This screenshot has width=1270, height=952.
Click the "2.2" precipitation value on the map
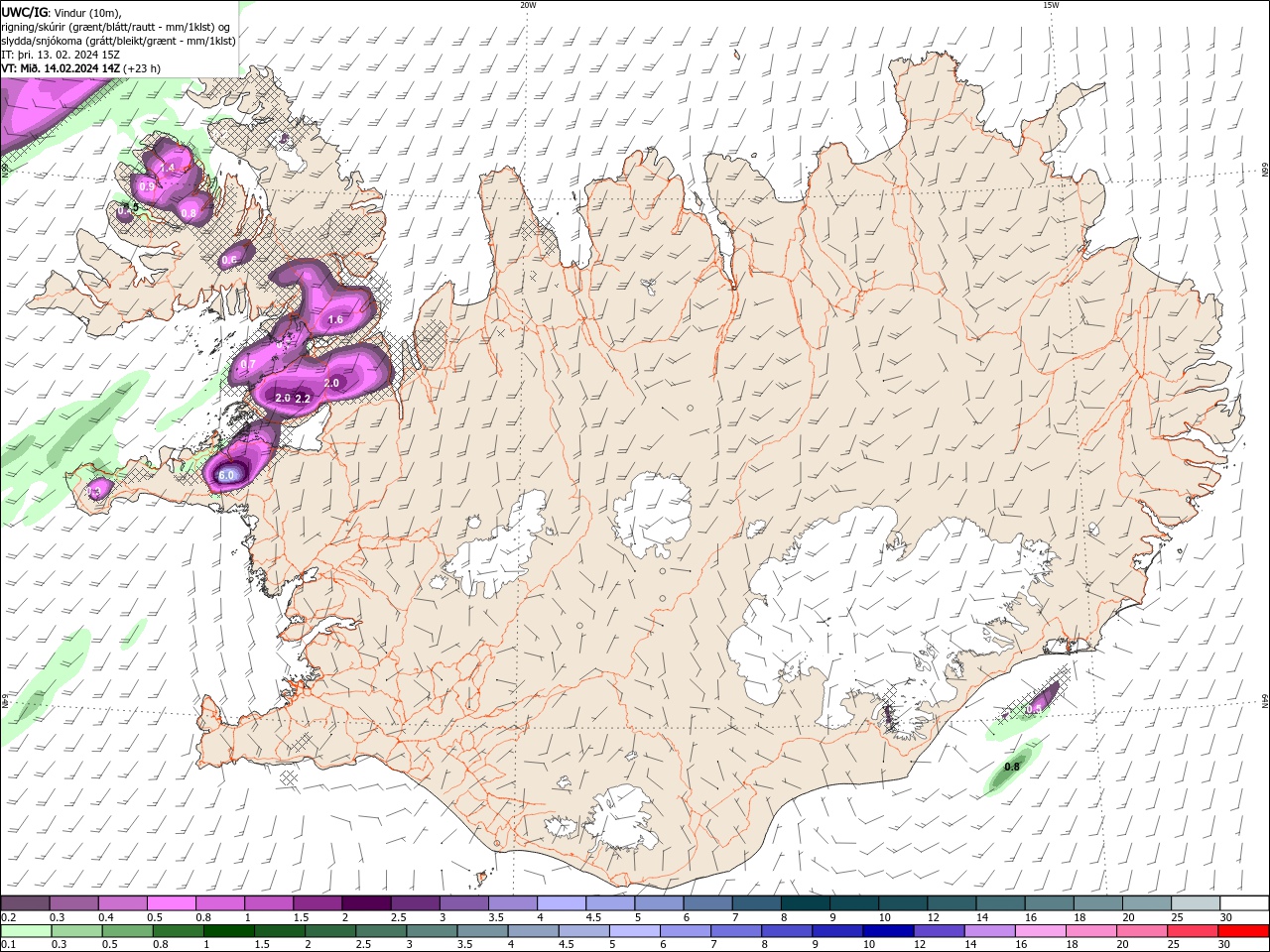tap(304, 399)
